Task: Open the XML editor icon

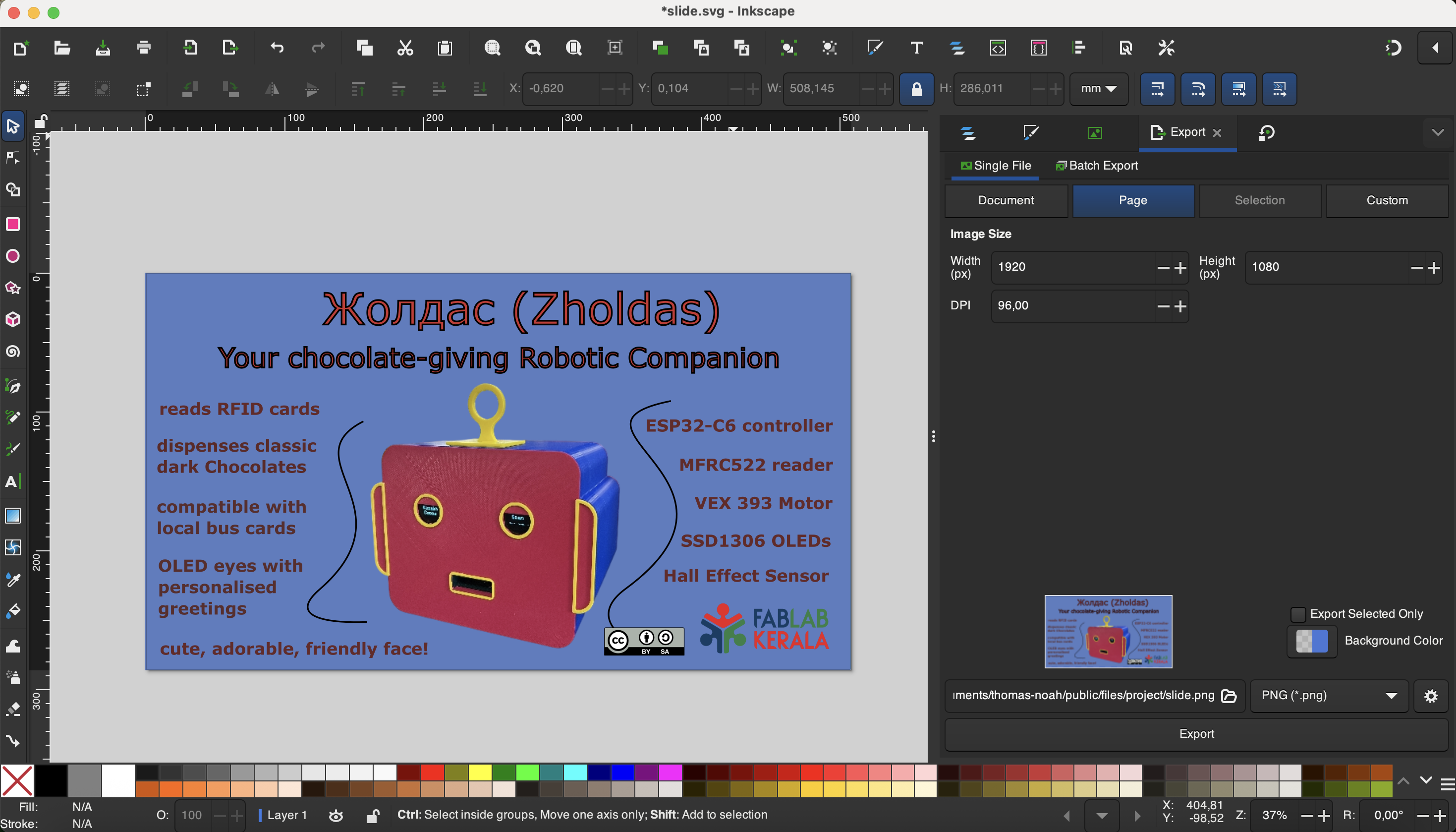Action: click(x=998, y=48)
